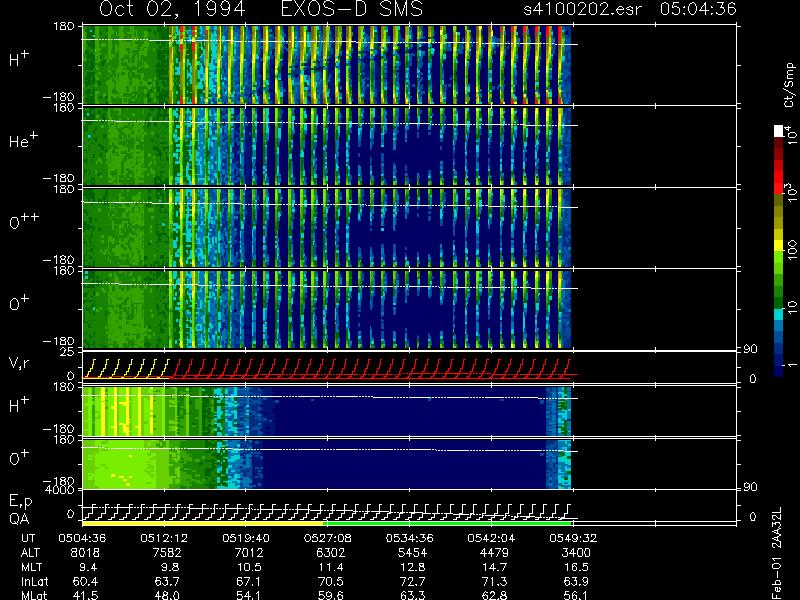Click the InLat value "67.1"
Screen dimensions: 800x600
249,581
